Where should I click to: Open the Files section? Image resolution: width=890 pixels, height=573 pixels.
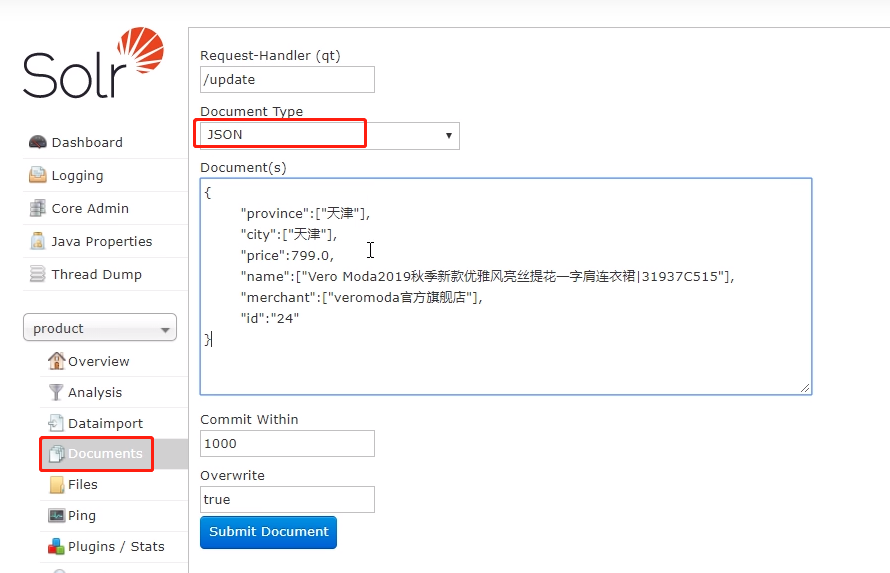tap(83, 484)
